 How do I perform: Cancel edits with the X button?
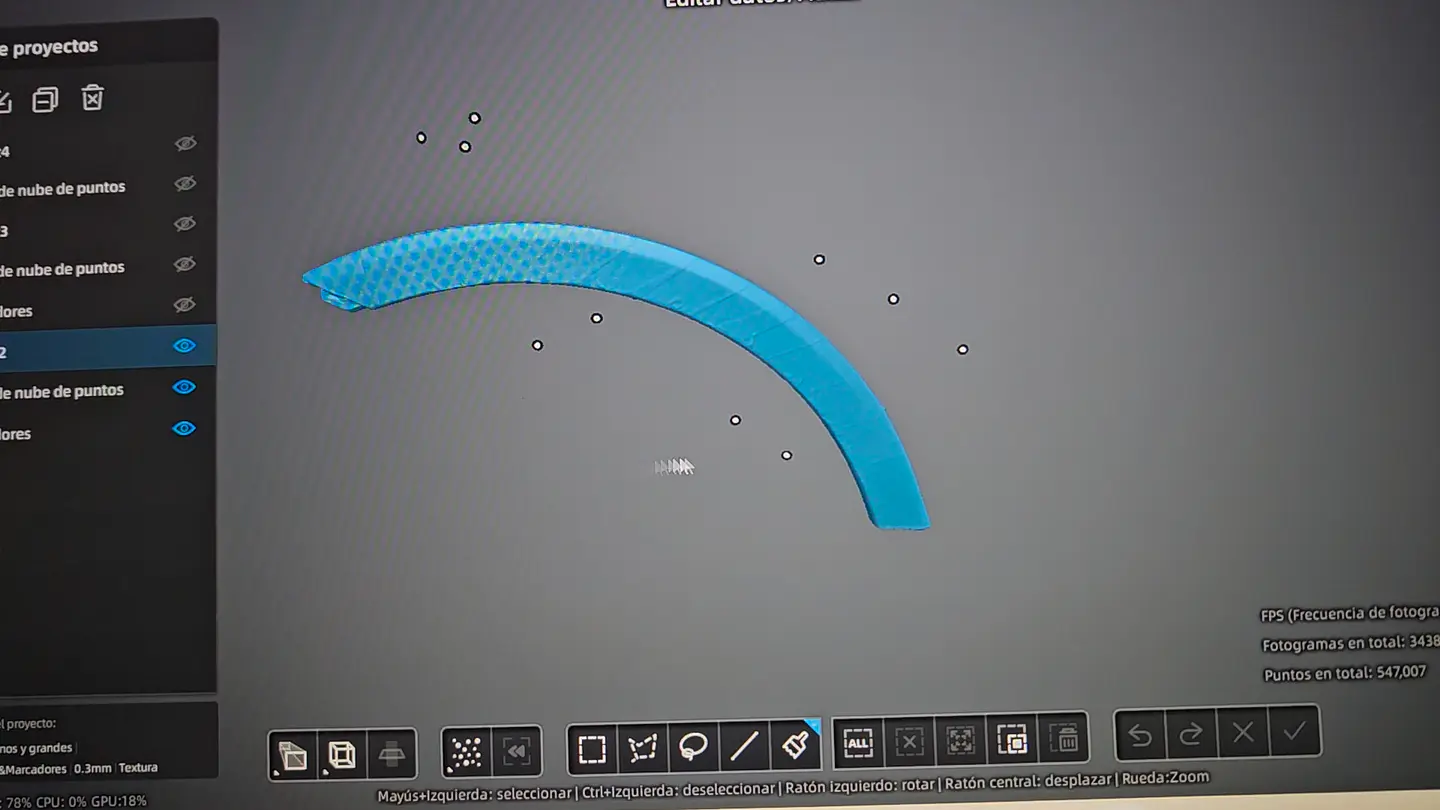[x=1243, y=733]
